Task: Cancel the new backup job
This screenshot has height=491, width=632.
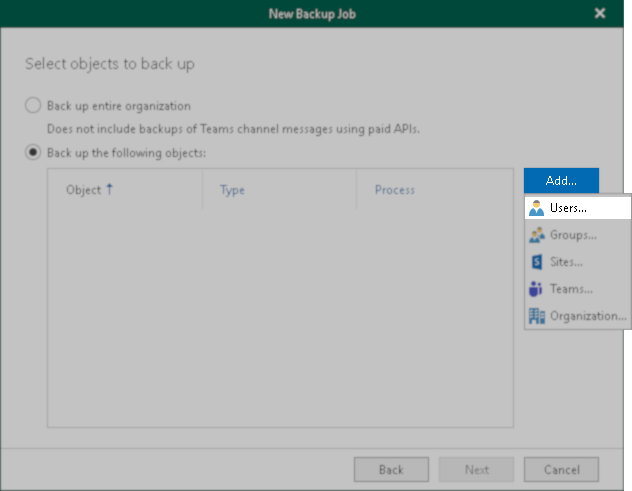Action: (x=561, y=470)
